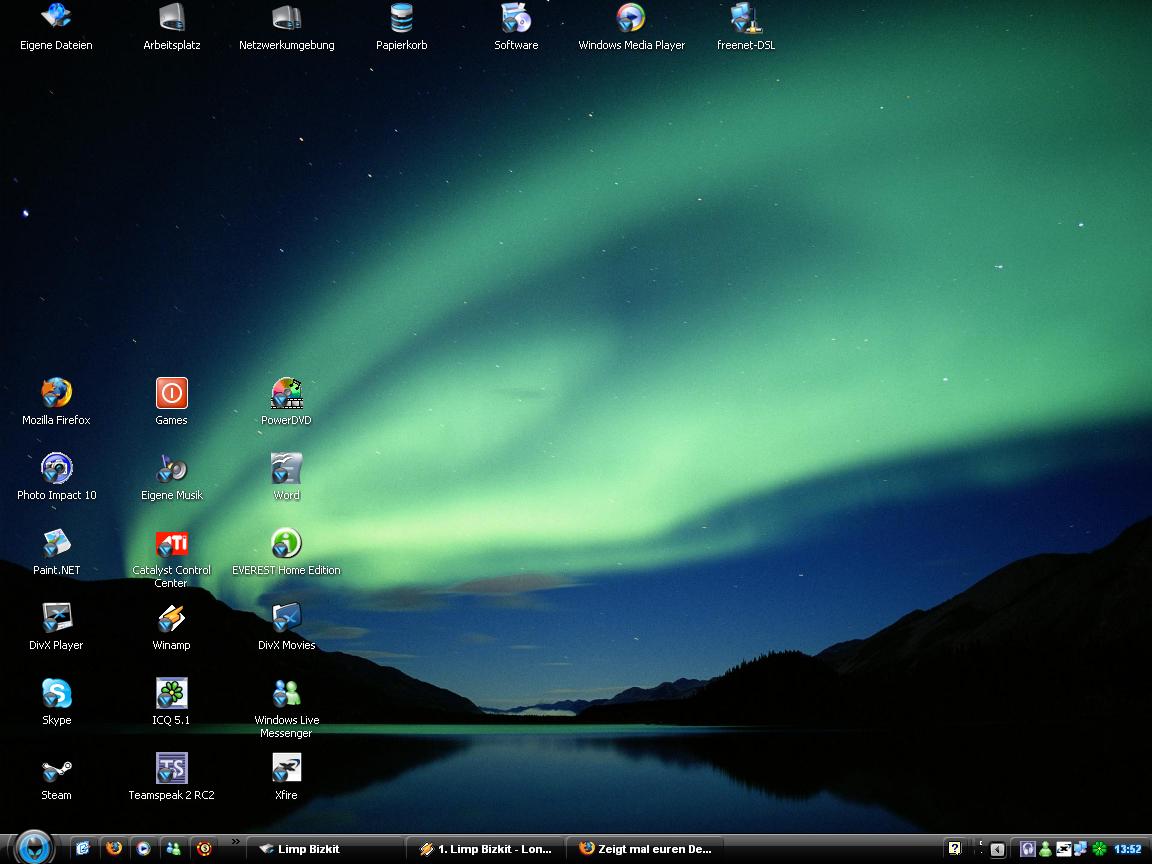Click the red-orange quick launch icon

pyautogui.click(x=204, y=849)
